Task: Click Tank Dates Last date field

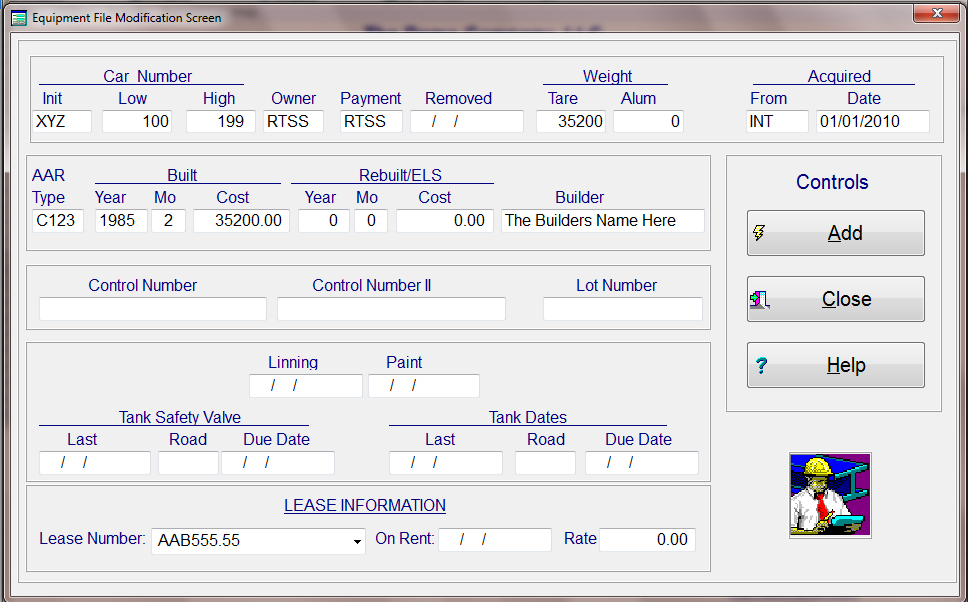Action: (446, 462)
